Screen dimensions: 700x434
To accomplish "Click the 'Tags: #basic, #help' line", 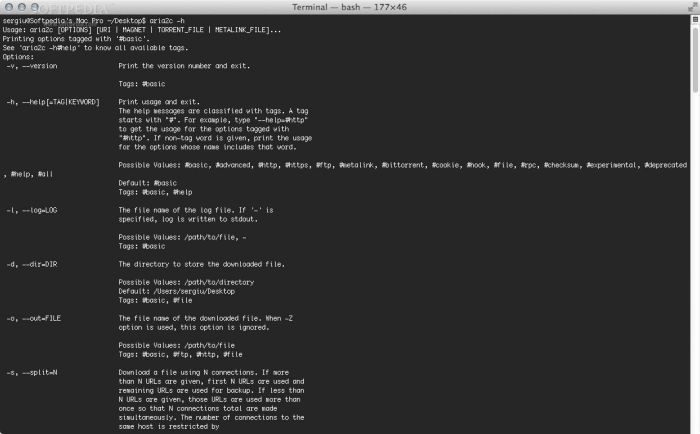I will (155, 192).
